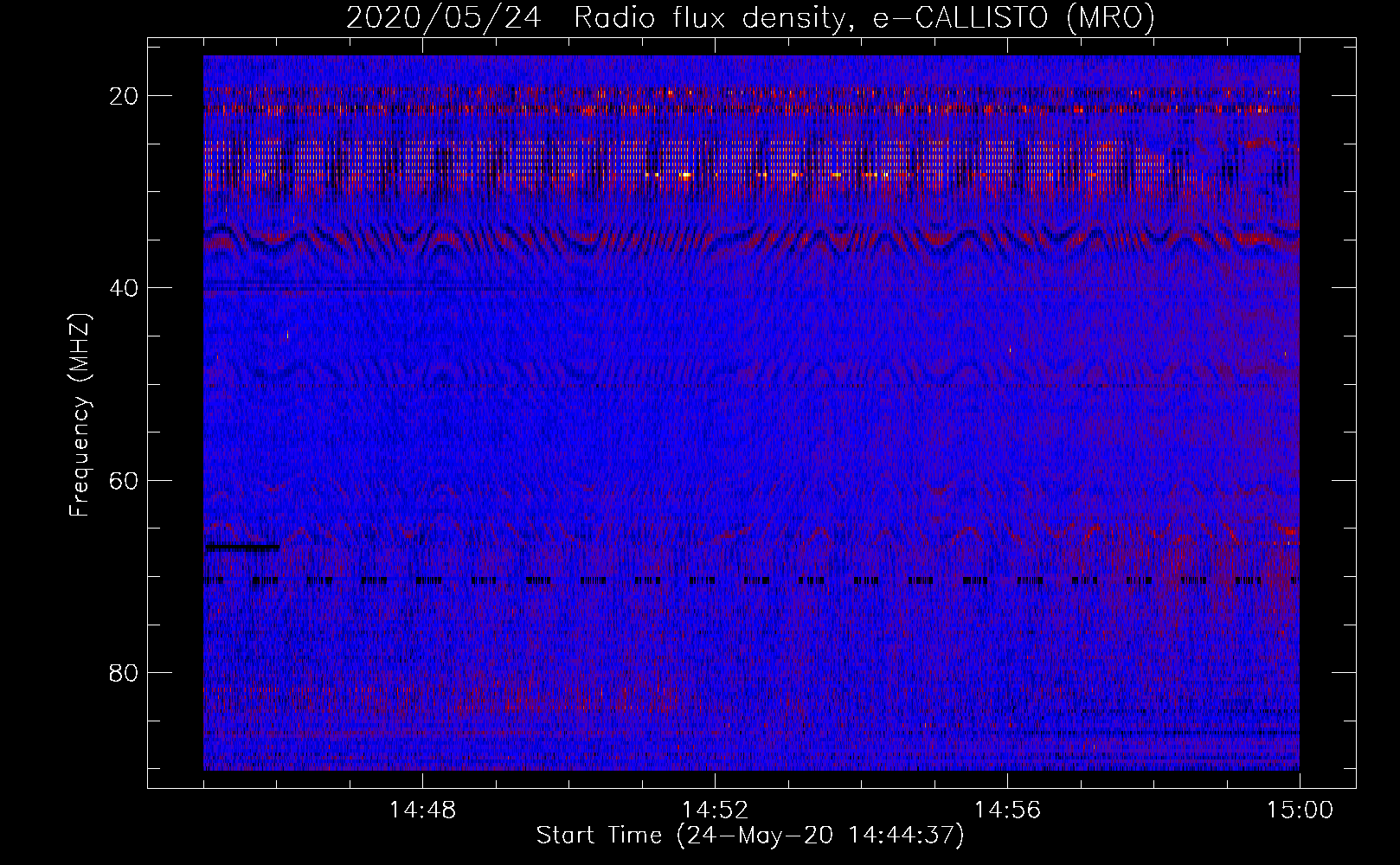This screenshot has height=865, width=1400.
Task: Click the 14:56 time tick label
Action: 1007,811
